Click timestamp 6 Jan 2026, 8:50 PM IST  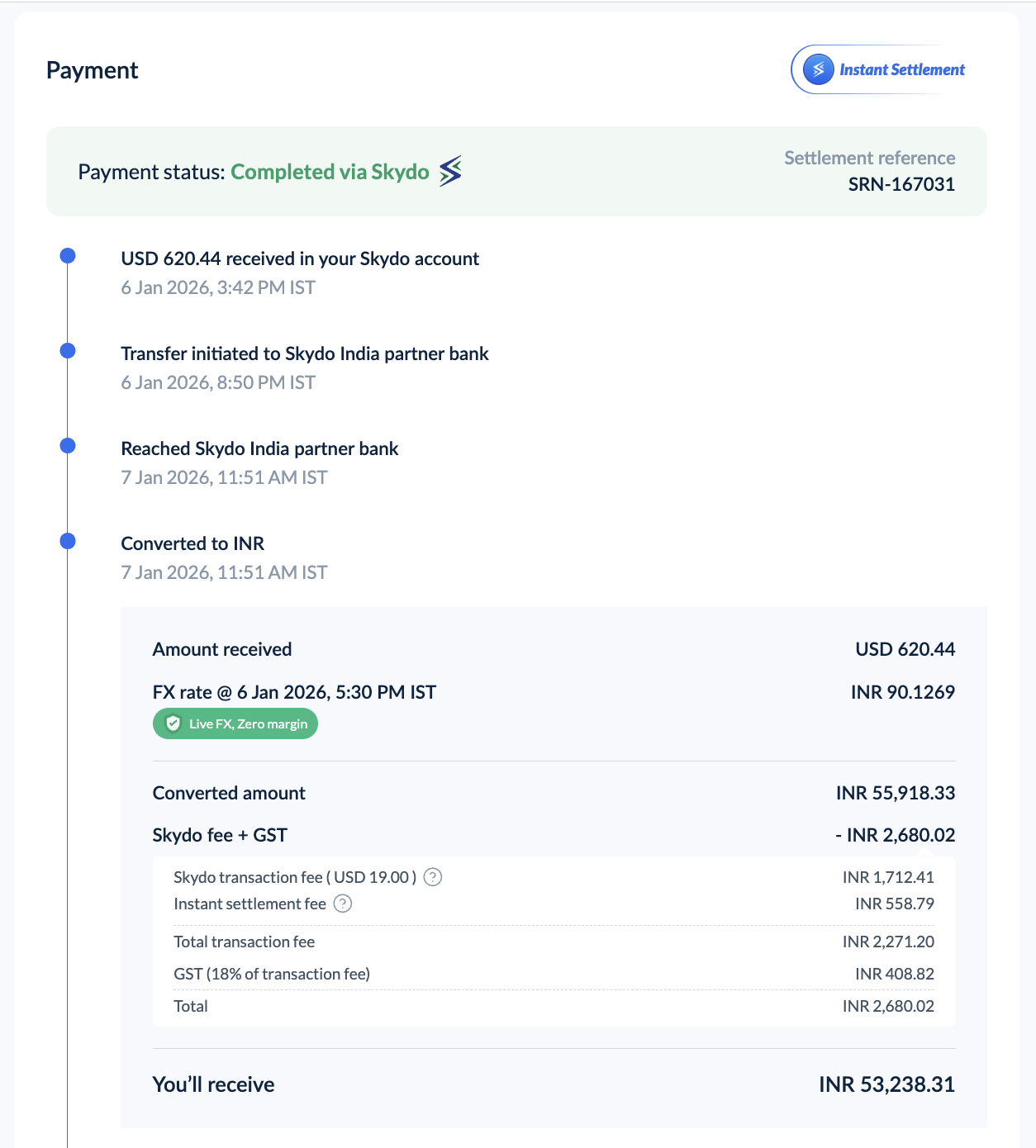(218, 382)
